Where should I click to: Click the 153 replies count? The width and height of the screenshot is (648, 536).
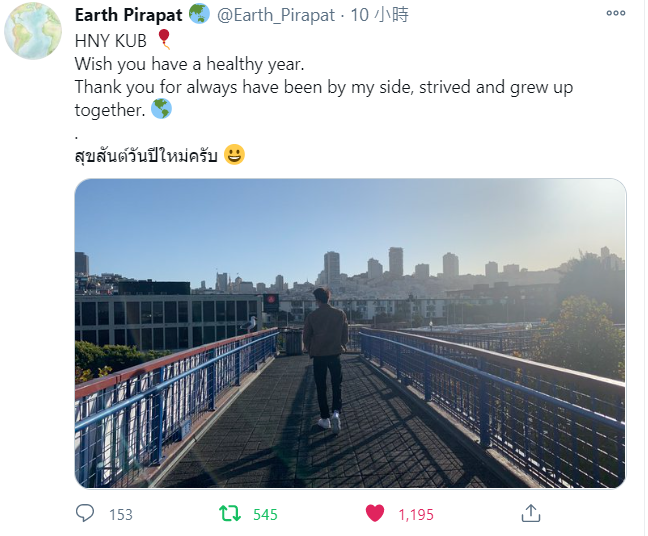(121, 515)
